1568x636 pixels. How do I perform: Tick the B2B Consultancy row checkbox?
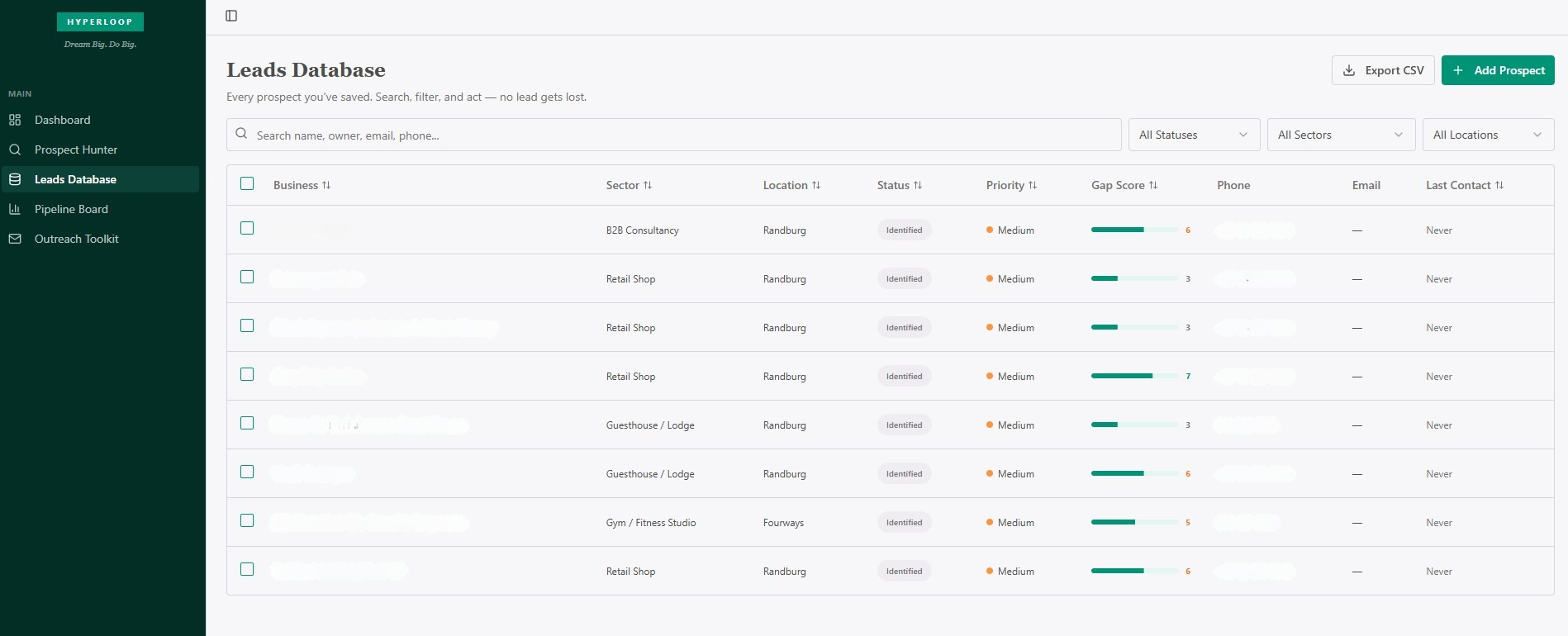pos(247,228)
